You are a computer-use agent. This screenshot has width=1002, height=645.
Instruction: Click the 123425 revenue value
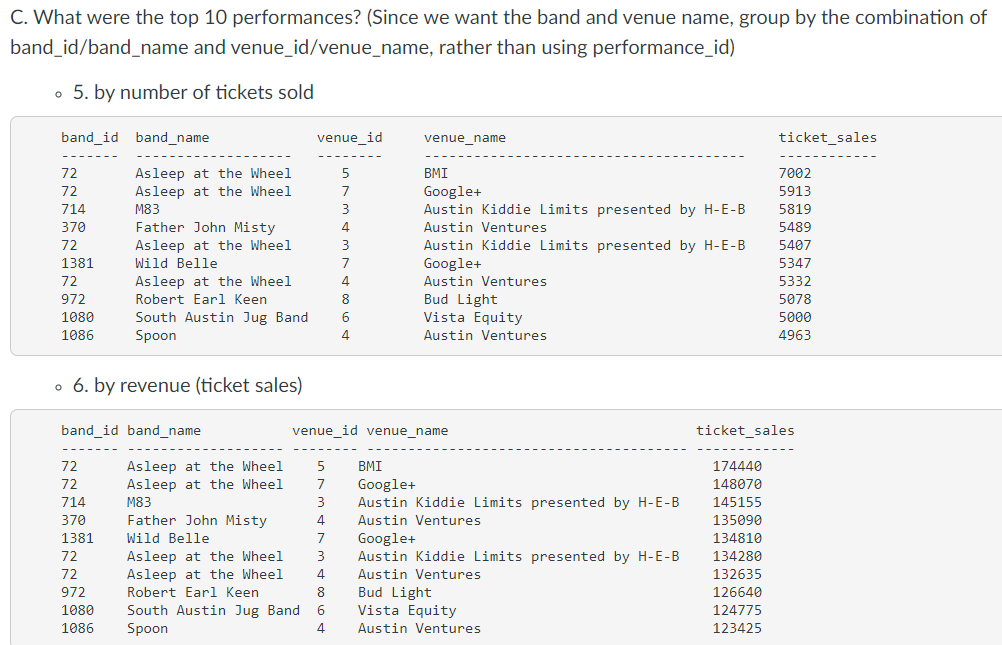pos(737,628)
